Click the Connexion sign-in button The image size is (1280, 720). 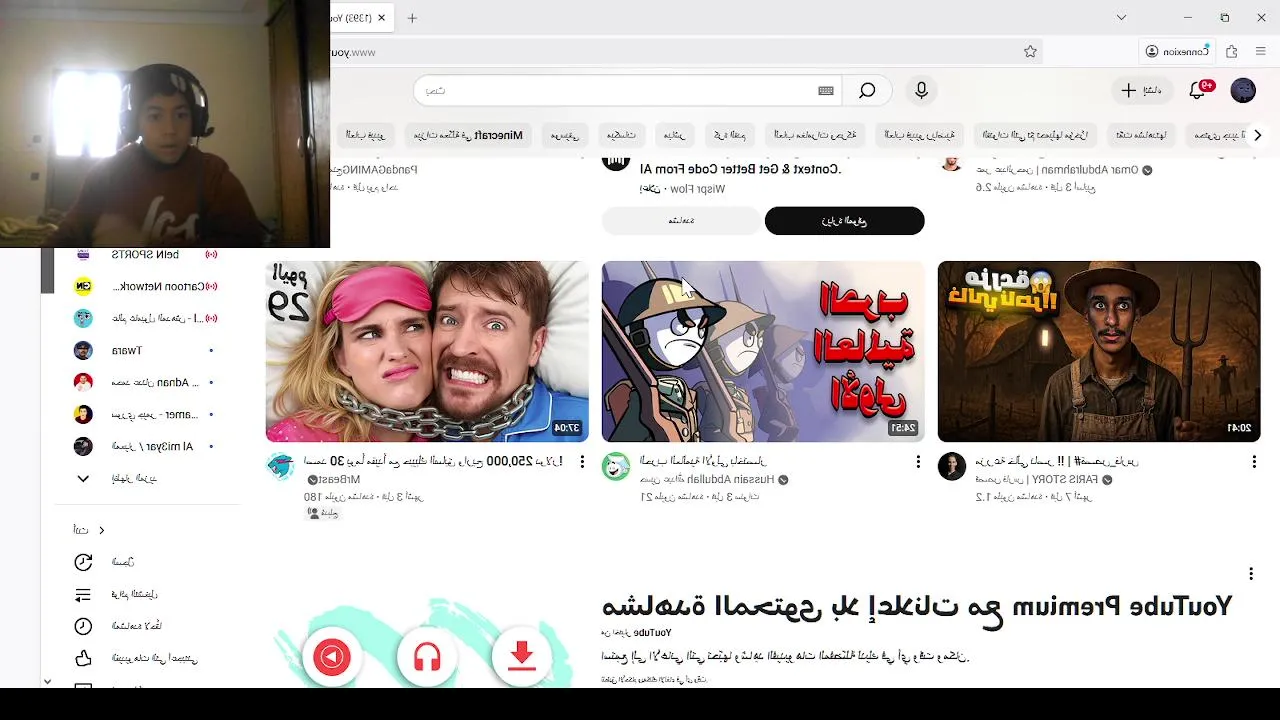pyautogui.click(x=1177, y=52)
